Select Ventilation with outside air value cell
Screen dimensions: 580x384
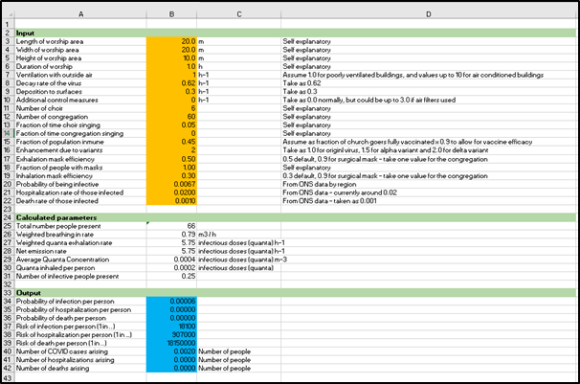click(172, 75)
